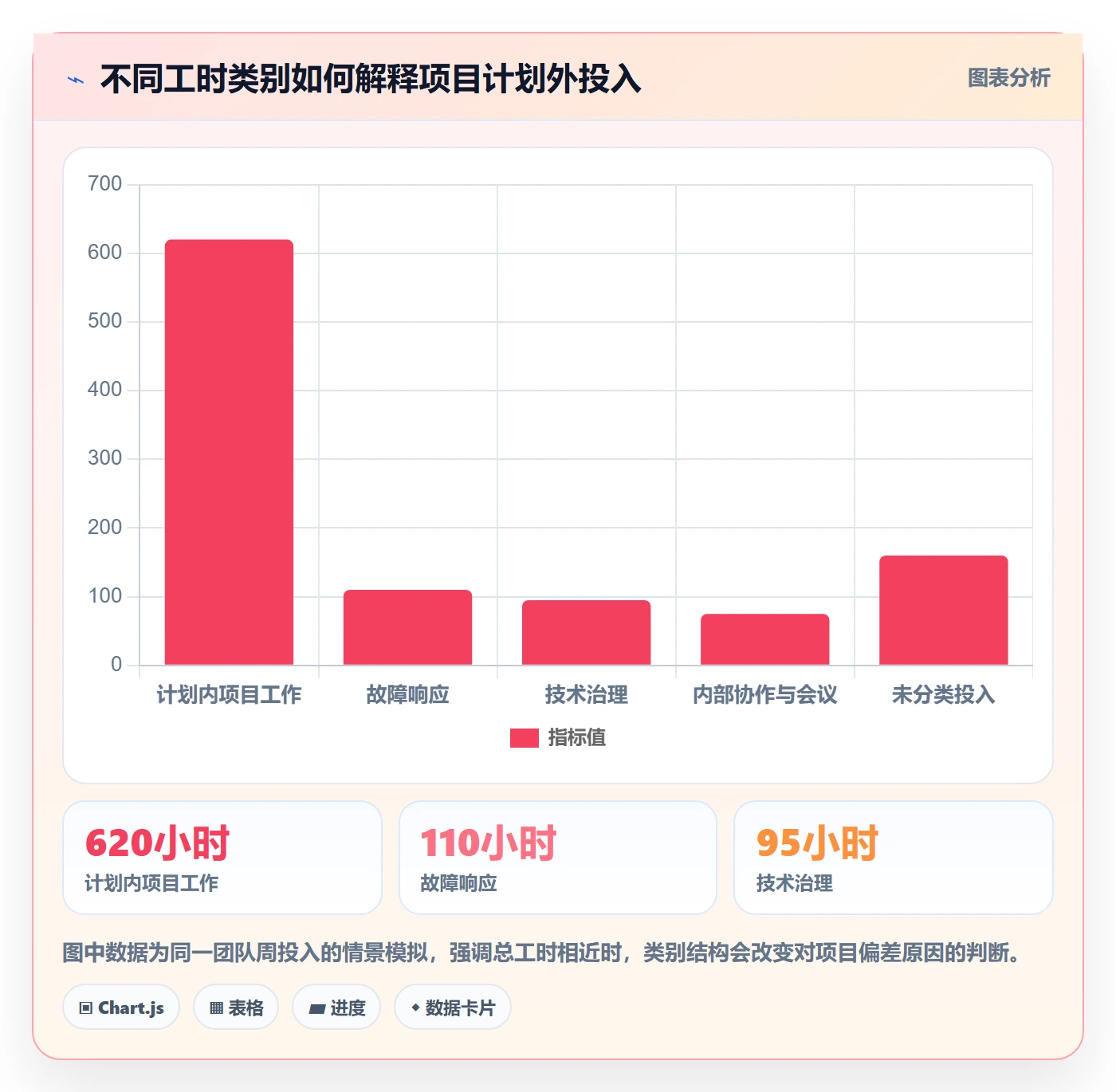The height and width of the screenshot is (1092, 1116).
Task: Click the square icon in the Chart.js tag
Action: point(86,1008)
